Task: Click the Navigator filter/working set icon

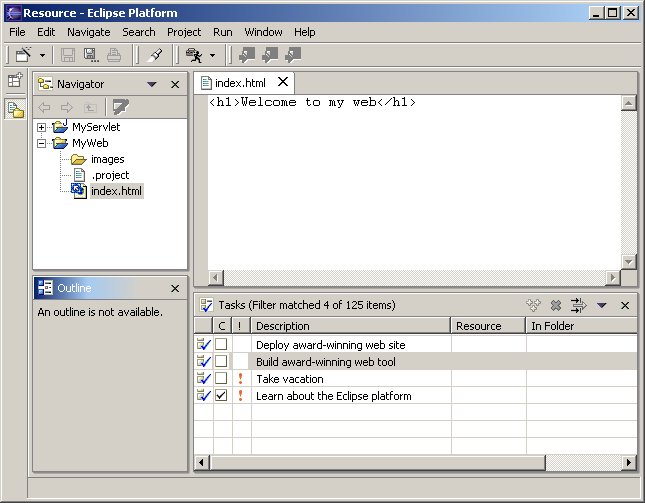Action: pyautogui.click(x=120, y=107)
